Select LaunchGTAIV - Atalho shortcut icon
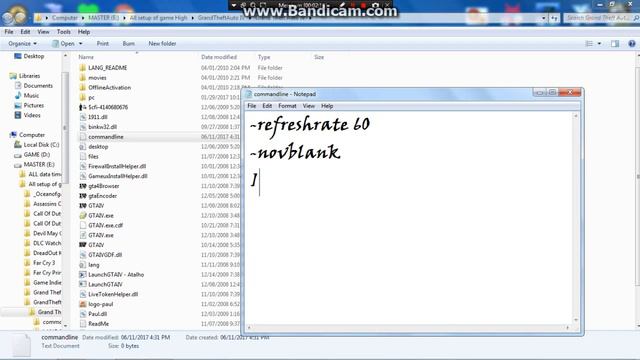Image resolution: width=640 pixels, height=360 pixels. coord(82,274)
